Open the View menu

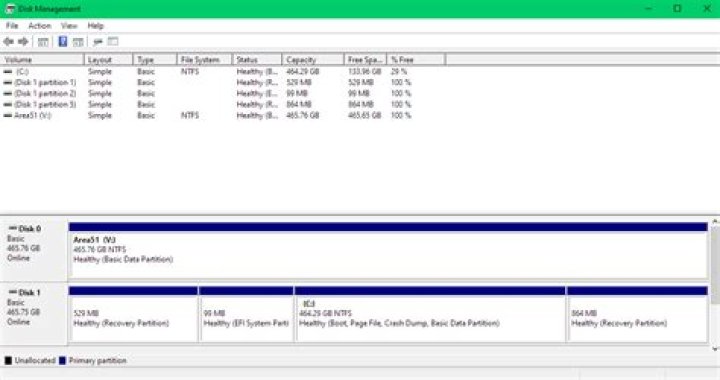click(69, 26)
